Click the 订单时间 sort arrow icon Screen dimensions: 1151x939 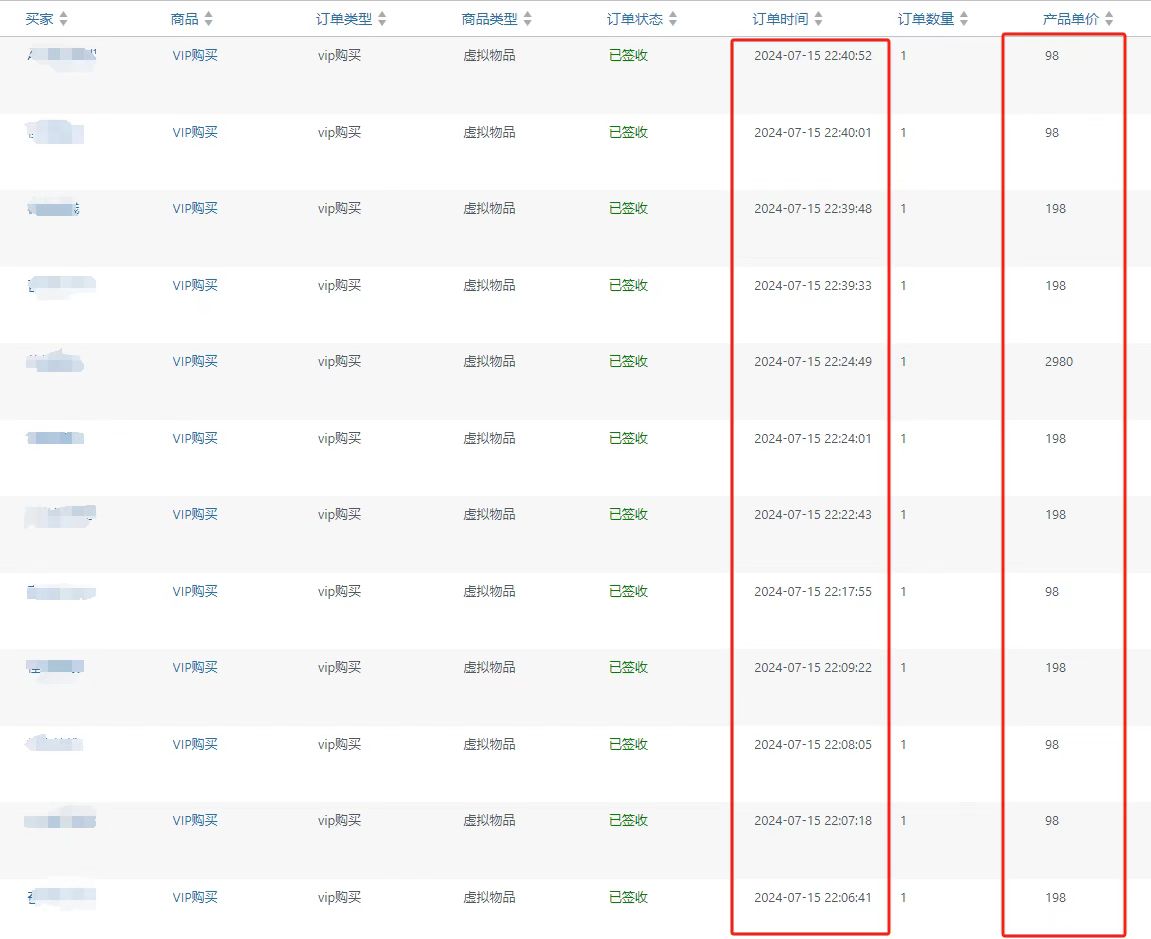(x=818, y=19)
